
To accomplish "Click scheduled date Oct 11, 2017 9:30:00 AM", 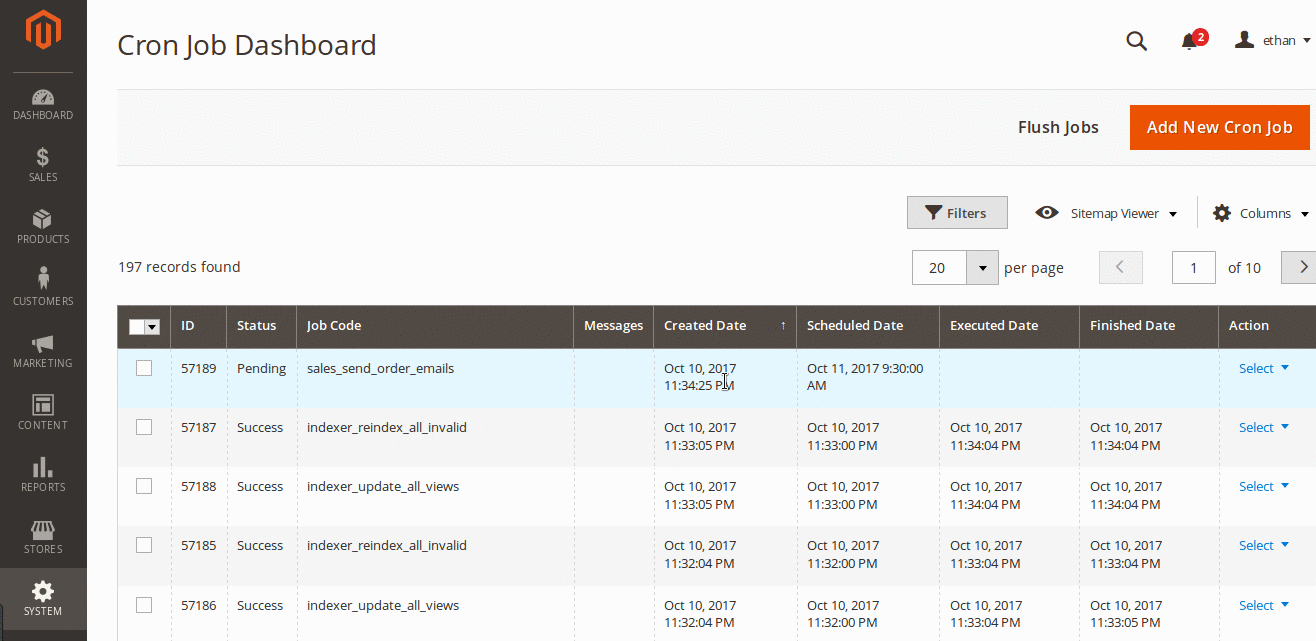I will click(x=865, y=377).
